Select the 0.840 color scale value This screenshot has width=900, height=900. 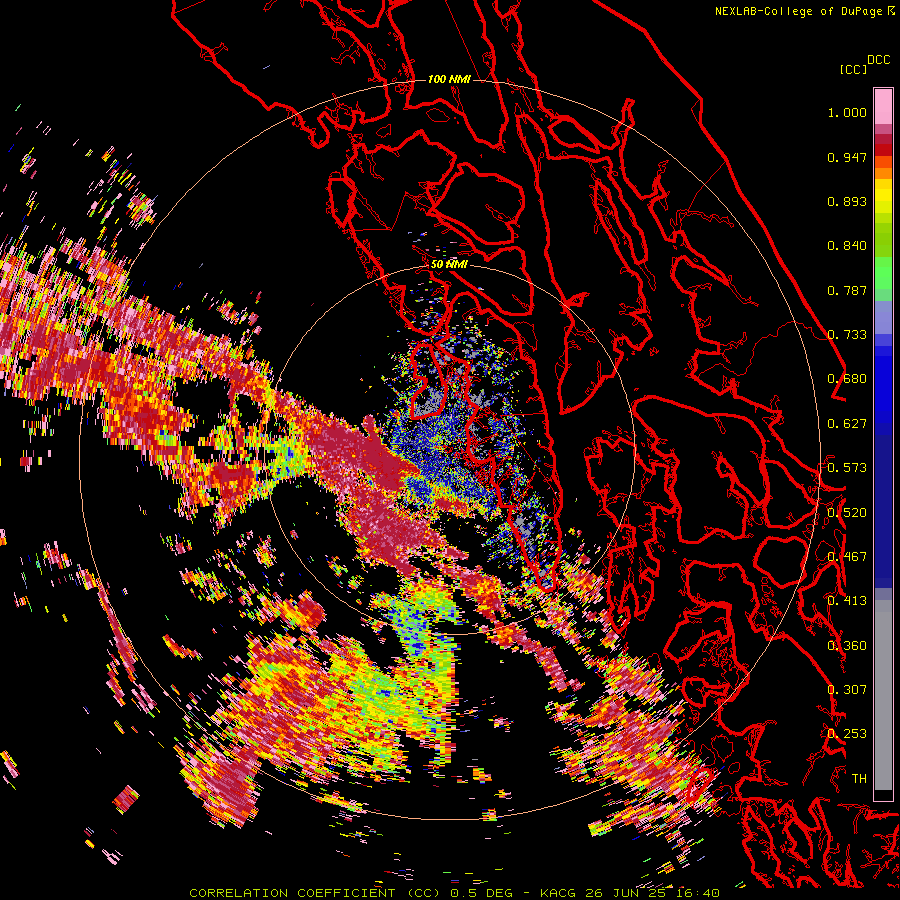click(x=847, y=246)
